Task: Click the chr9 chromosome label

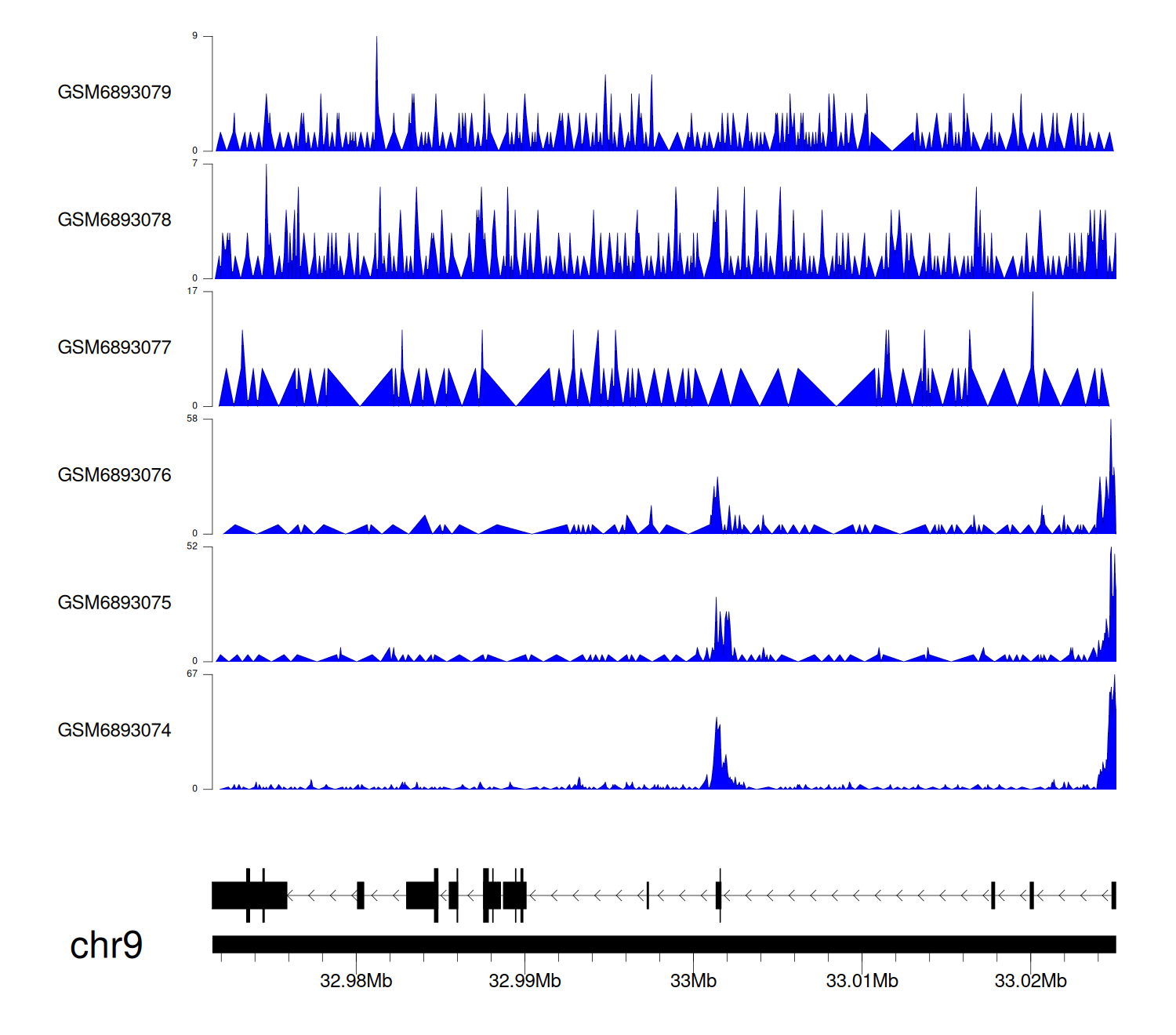Action: pos(106,946)
